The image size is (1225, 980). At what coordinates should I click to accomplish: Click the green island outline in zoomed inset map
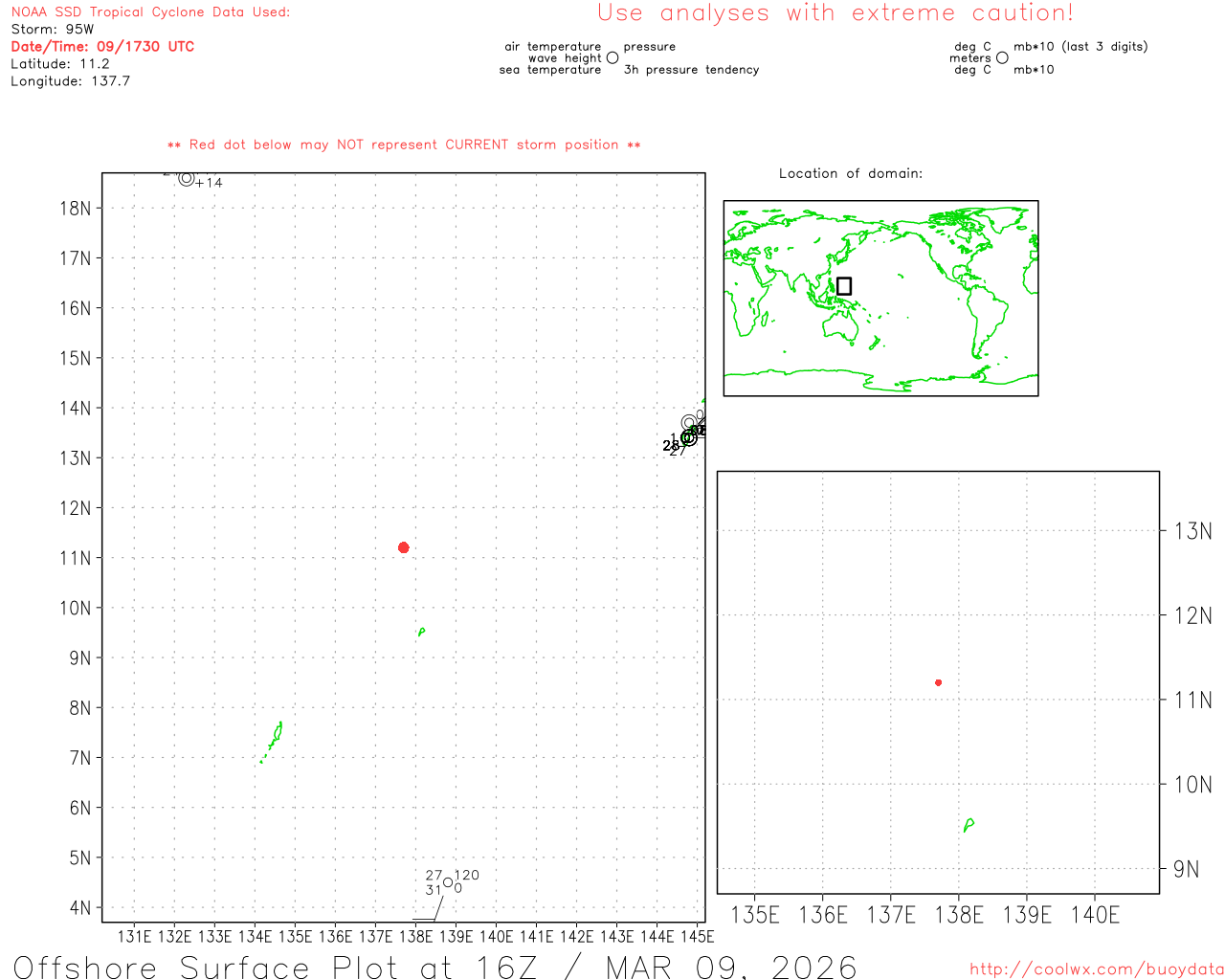coord(969,825)
